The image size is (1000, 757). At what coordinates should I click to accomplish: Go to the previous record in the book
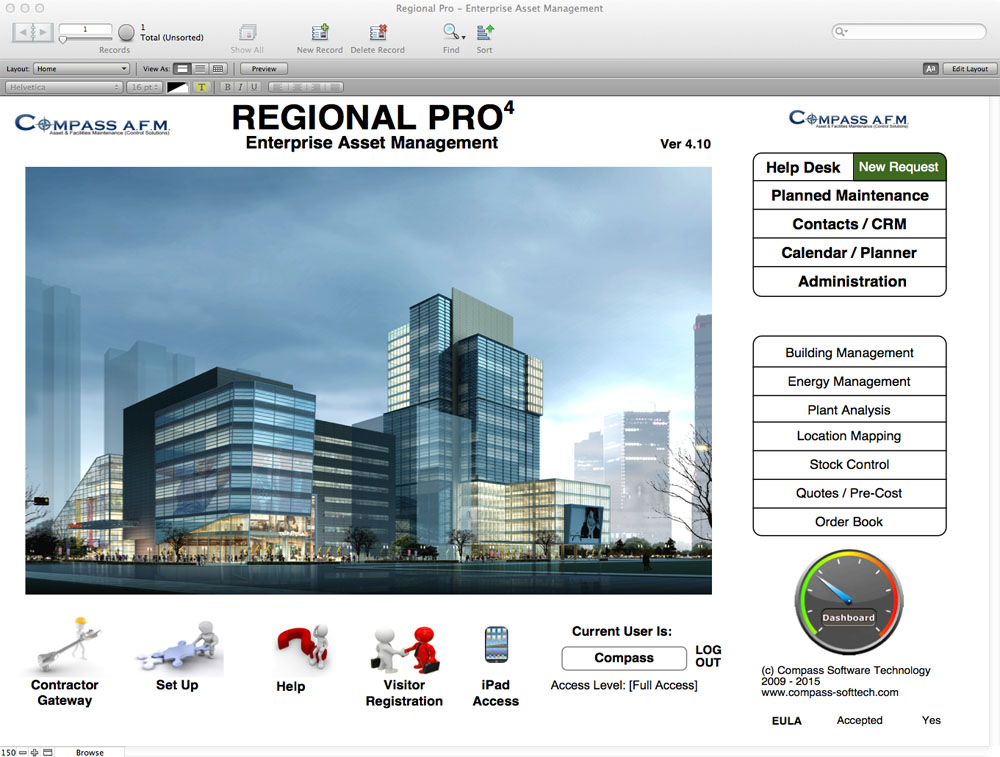[x=22, y=31]
